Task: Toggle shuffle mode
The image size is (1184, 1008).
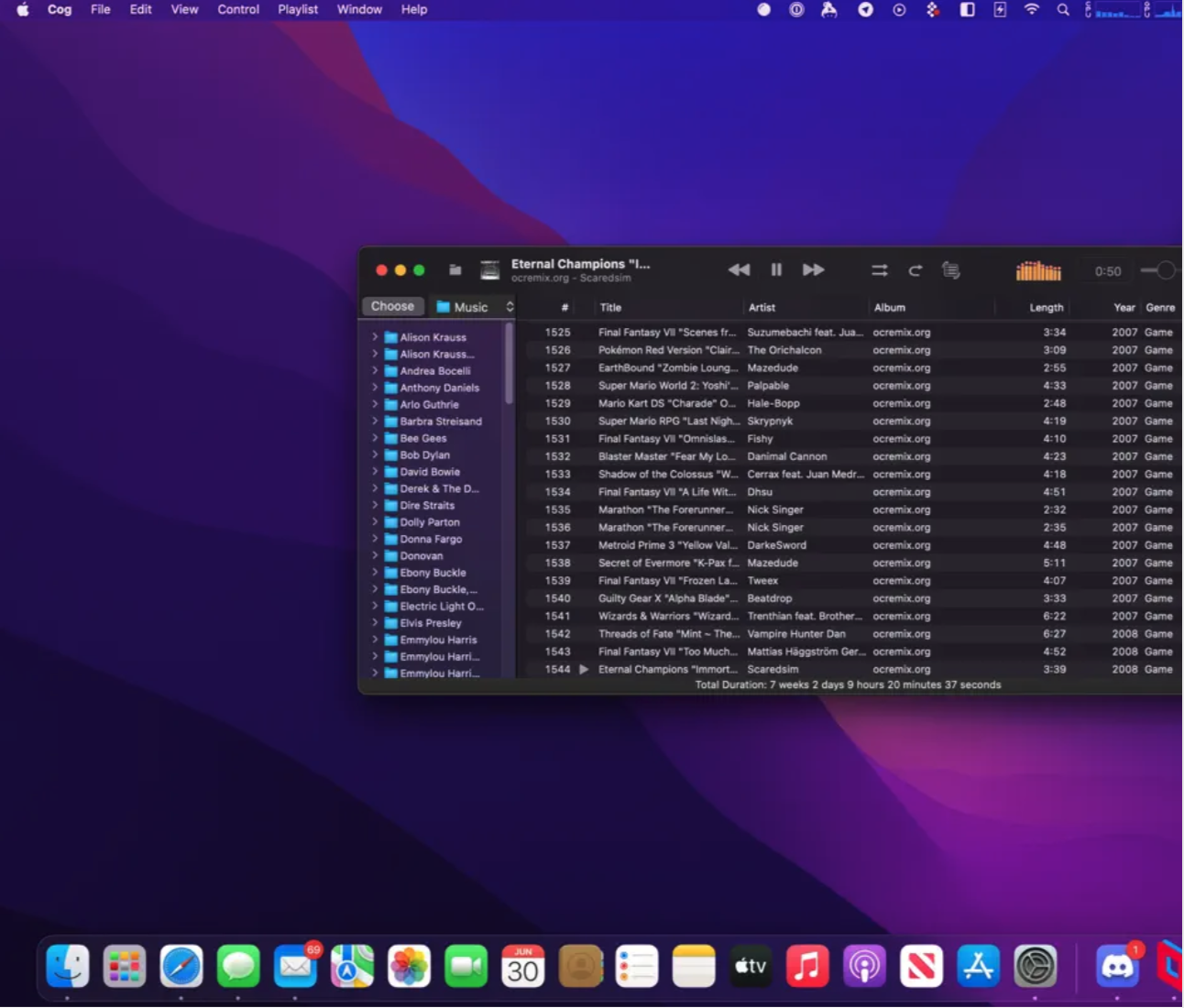Action: tap(879, 270)
